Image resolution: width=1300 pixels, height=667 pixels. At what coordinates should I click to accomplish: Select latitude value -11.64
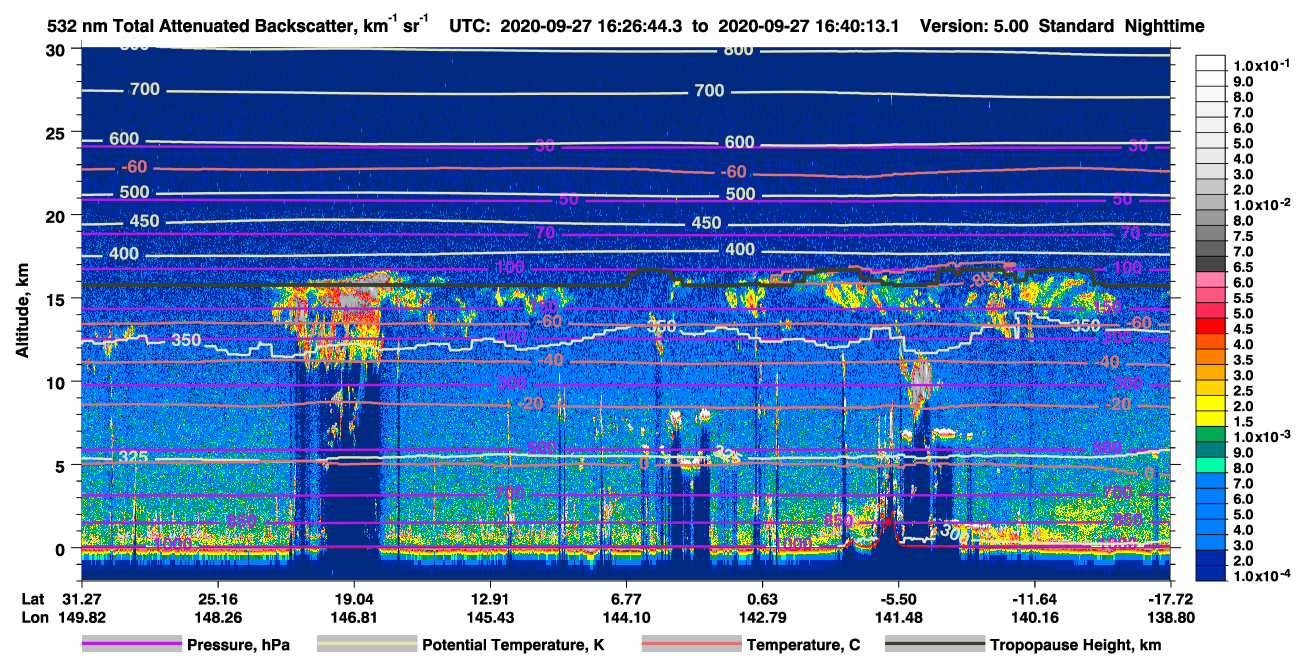coord(1035,599)
